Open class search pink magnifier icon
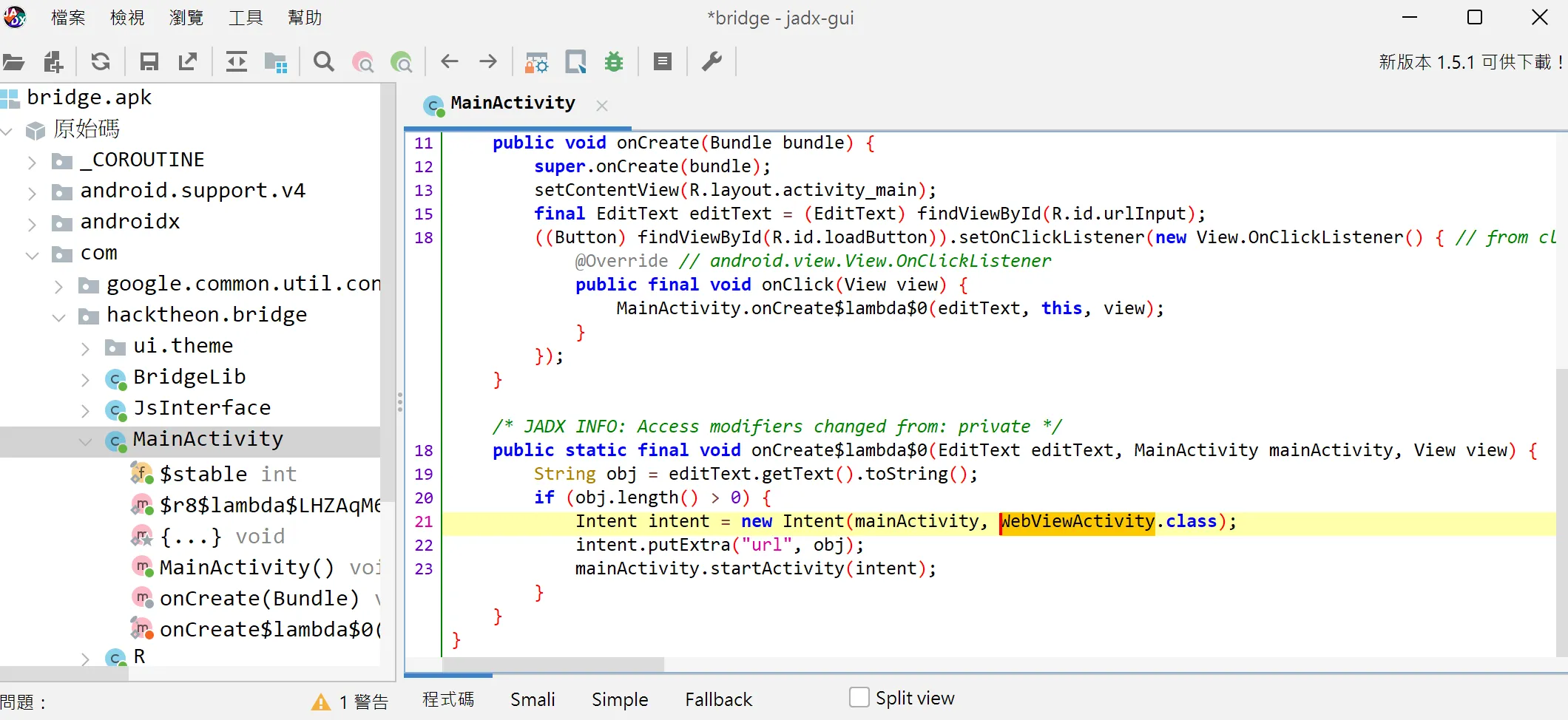This screenshot has height=720, width=1568. (x=363, y=62)
